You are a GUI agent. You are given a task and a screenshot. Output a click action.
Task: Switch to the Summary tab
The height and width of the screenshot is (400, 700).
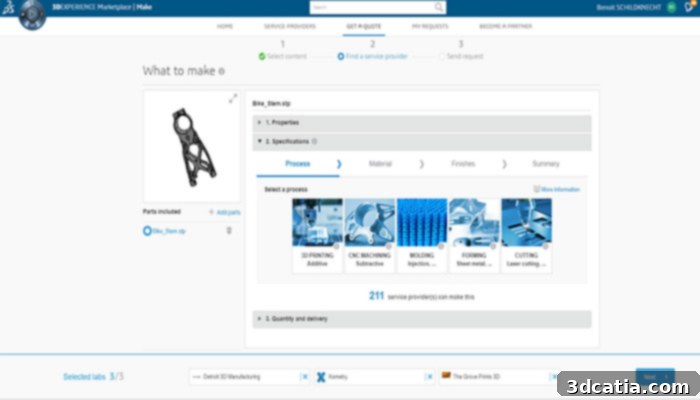point(546,164)
